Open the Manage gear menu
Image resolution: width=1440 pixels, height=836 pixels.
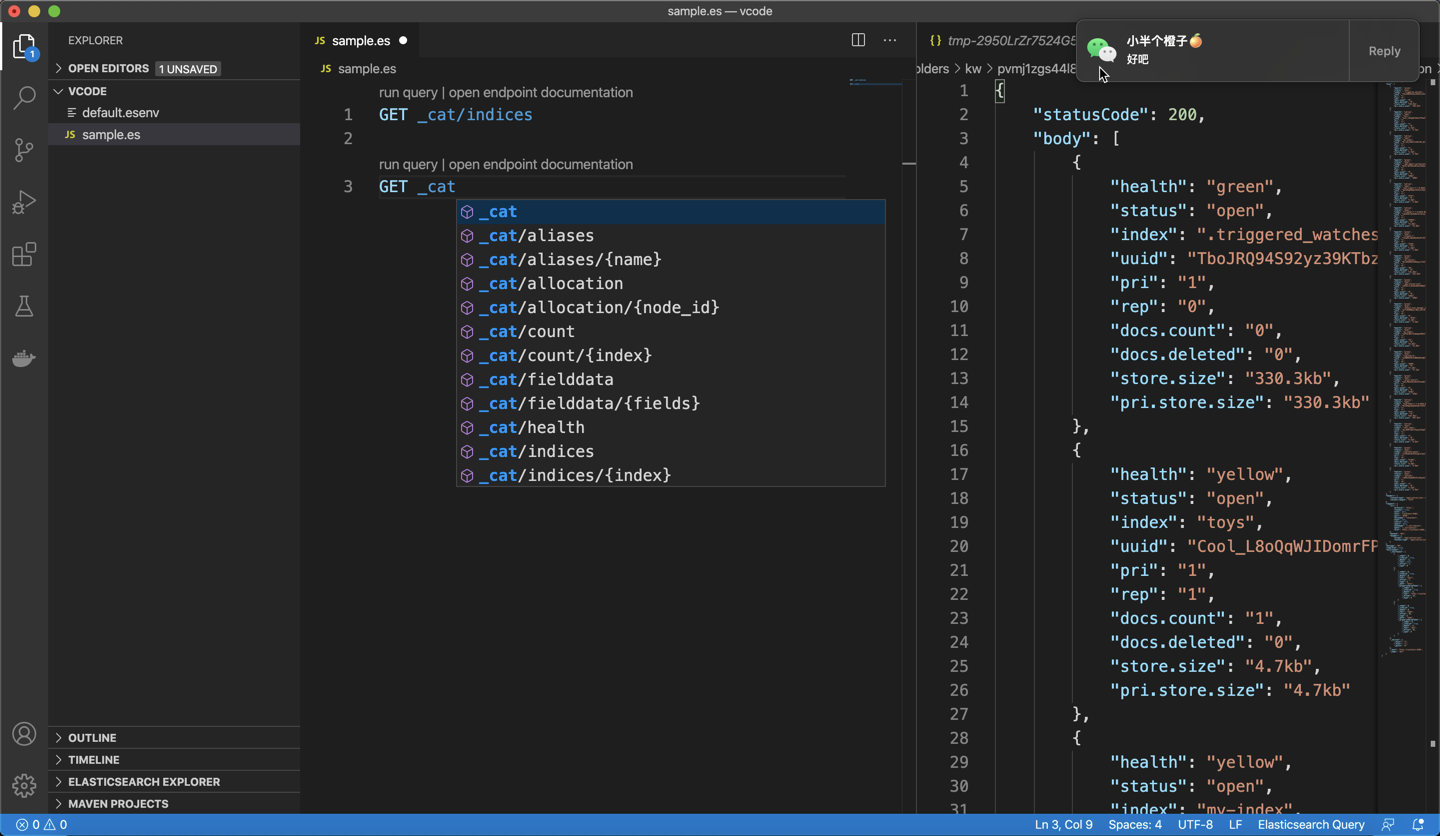point(24,784)
